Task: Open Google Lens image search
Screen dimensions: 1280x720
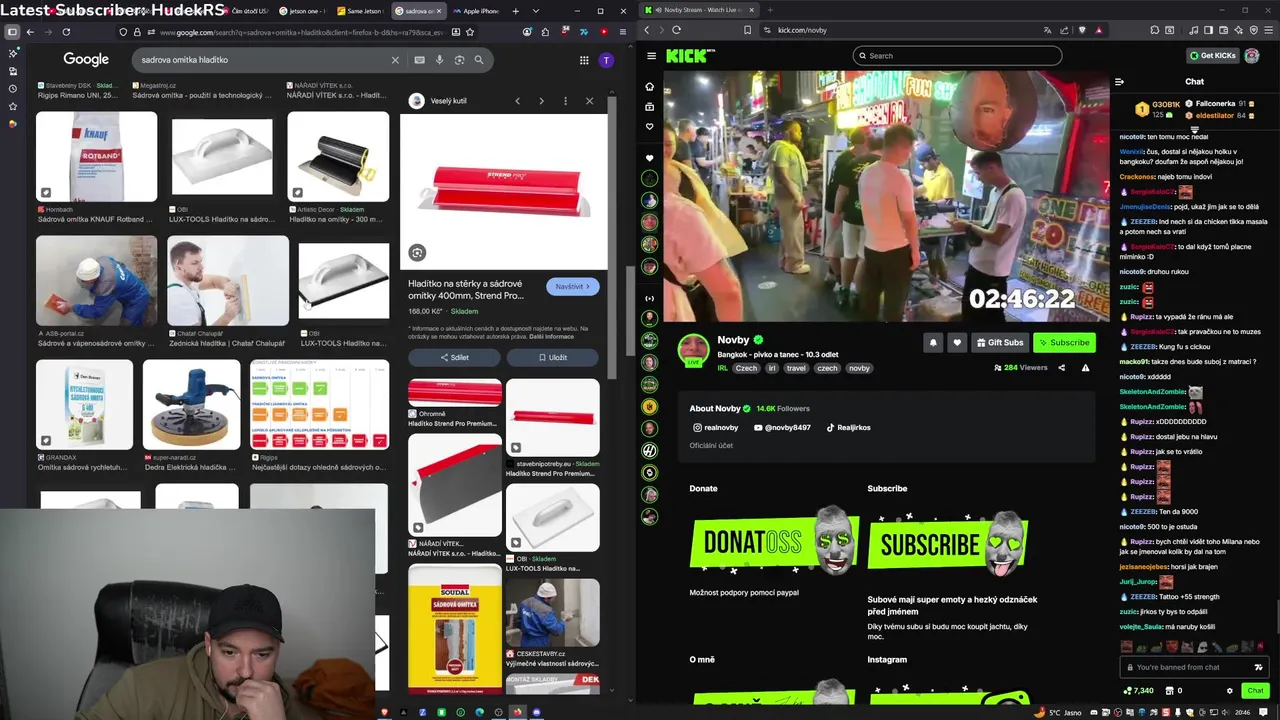Action: click(x=459, y=60)
